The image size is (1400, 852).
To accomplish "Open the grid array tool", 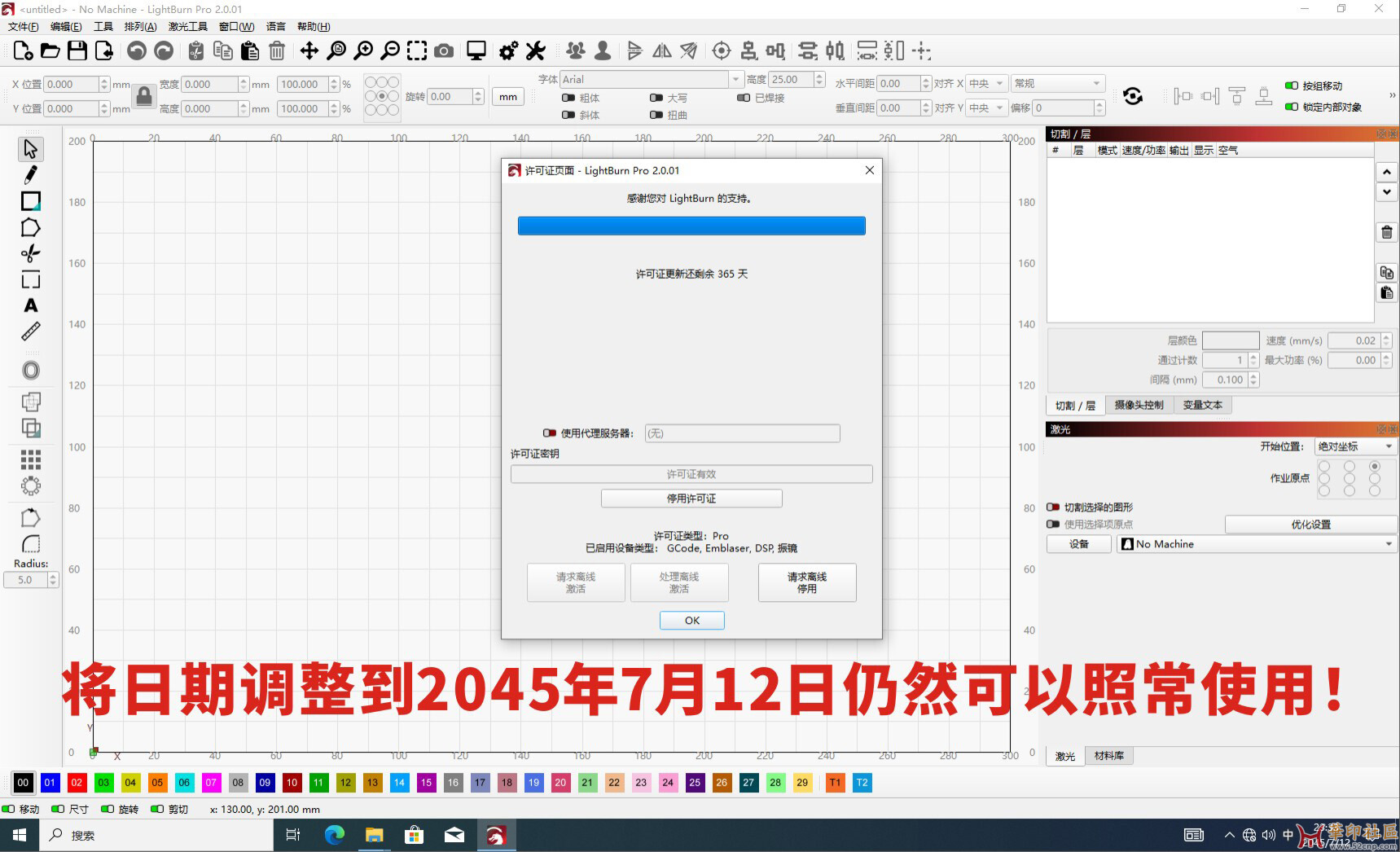I will (x=31, y=460).
